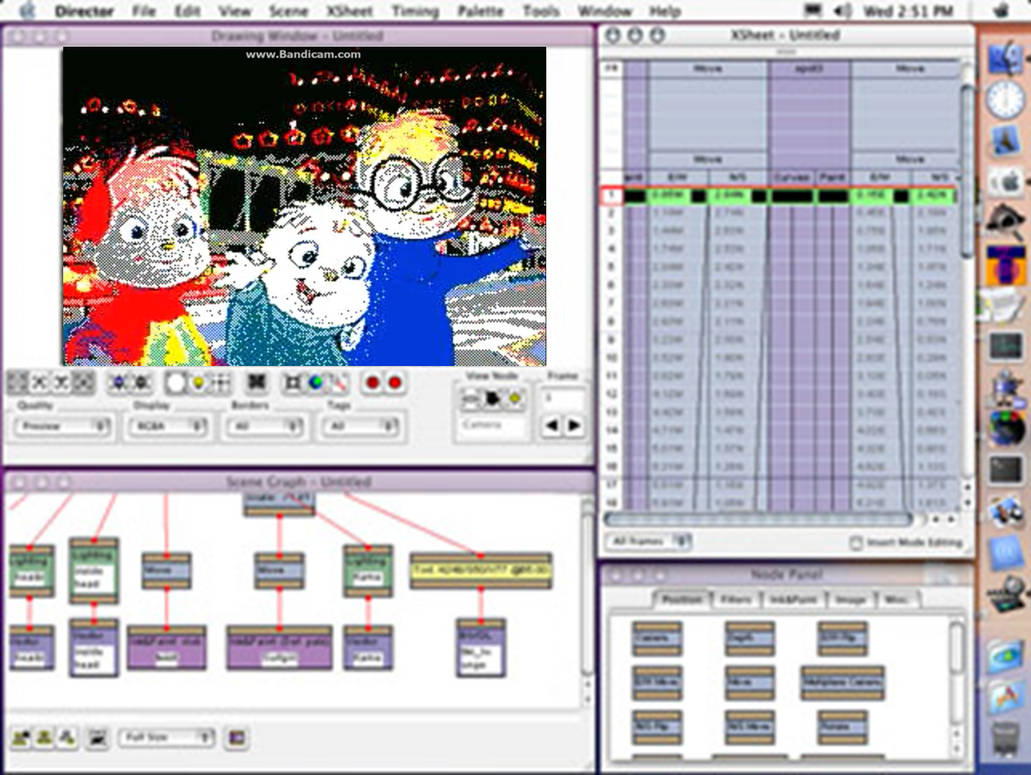
Task: Click the yellow light bulb icon in the Drawing toolbar
Action: pos(198,383)
